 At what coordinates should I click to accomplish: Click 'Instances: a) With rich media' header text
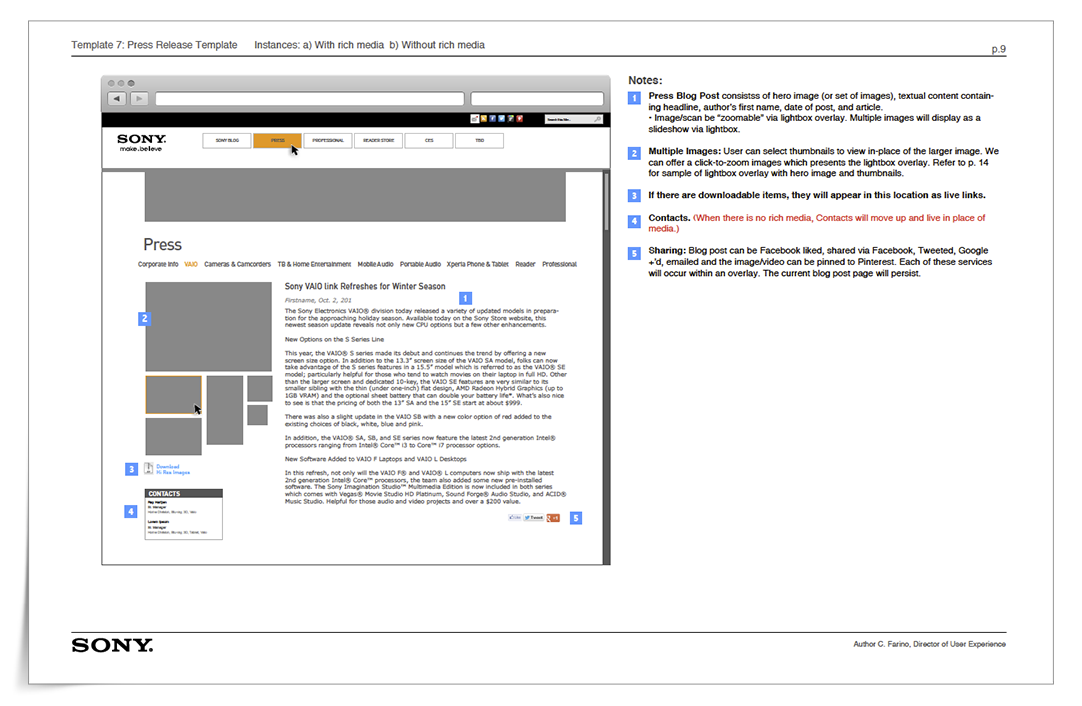click(x=319, y=45)
